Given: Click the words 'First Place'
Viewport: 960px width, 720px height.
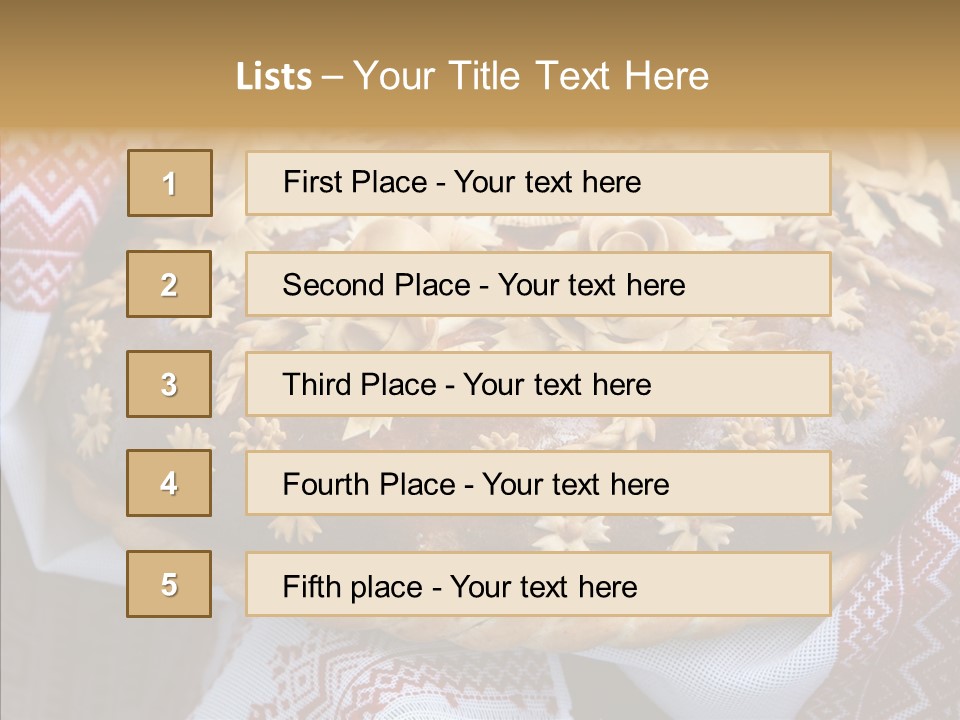Looking at the screenshot, I should tap(355, 182).
